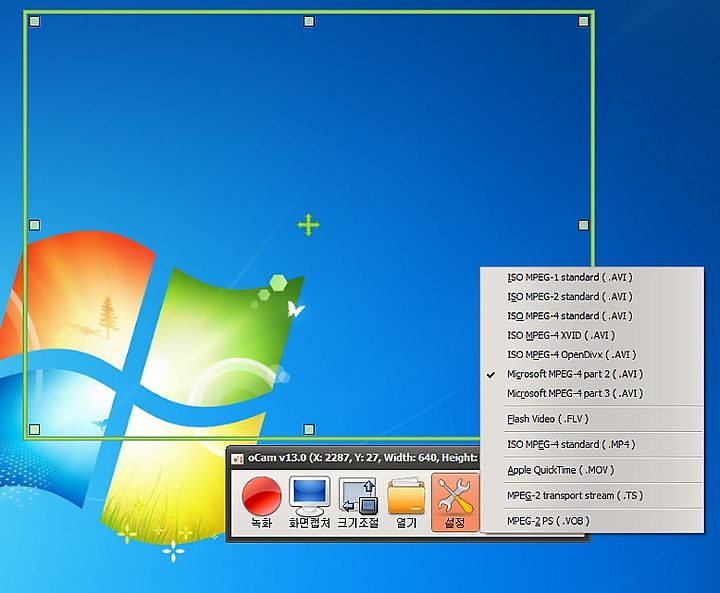Click the oCam title bar app icon
This screenshot has height=593, width=720.
tap(237, 458)
